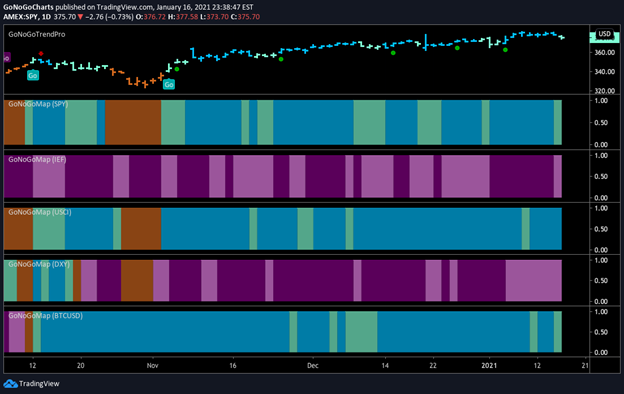624x394 pixels.
Task: Click the 2021 label on date axis
Action: coord(489,365)
